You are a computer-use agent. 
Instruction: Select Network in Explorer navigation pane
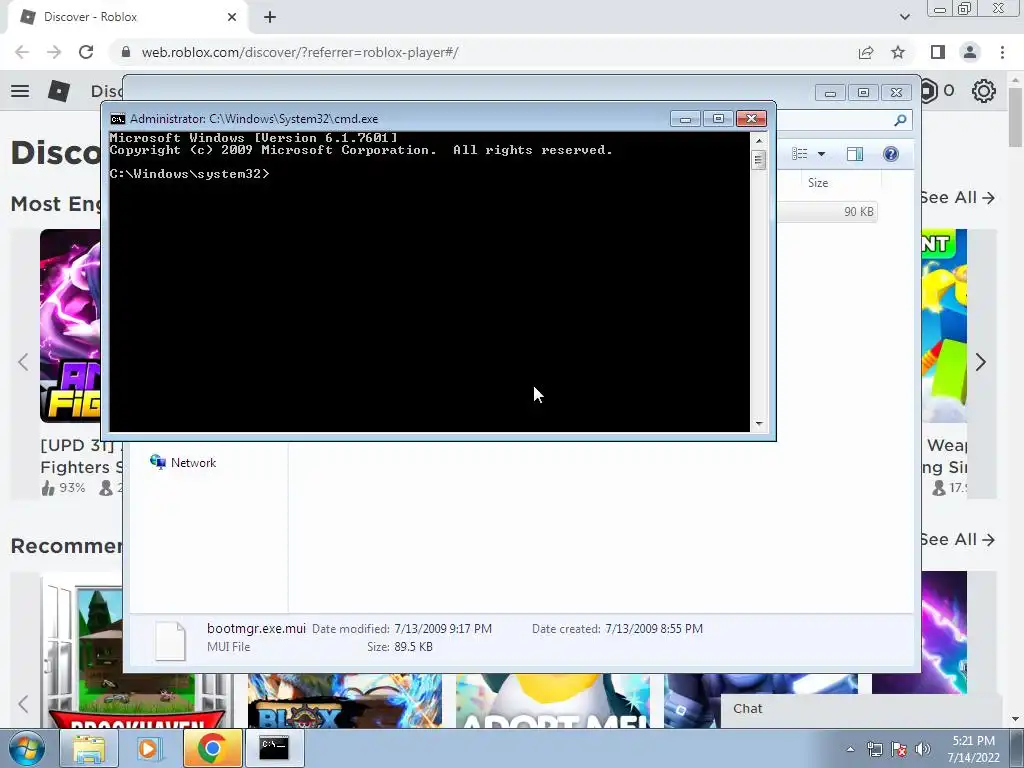pos(184,462)
